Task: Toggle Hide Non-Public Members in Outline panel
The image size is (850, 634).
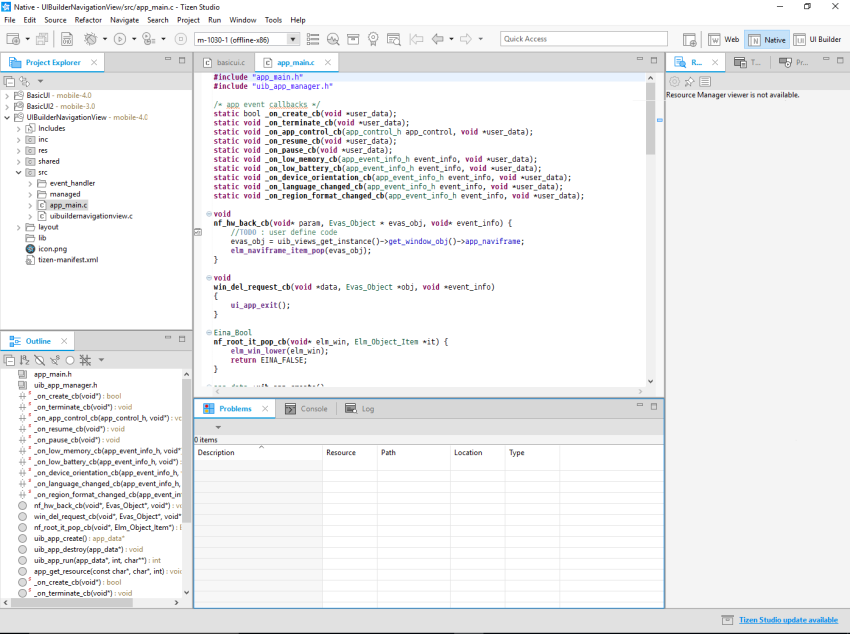Action: pyautogui.click(x=70, y=360)
